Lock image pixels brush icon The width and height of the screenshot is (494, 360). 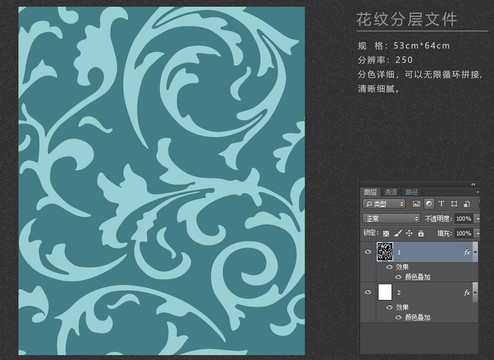[x=397, y=233]
